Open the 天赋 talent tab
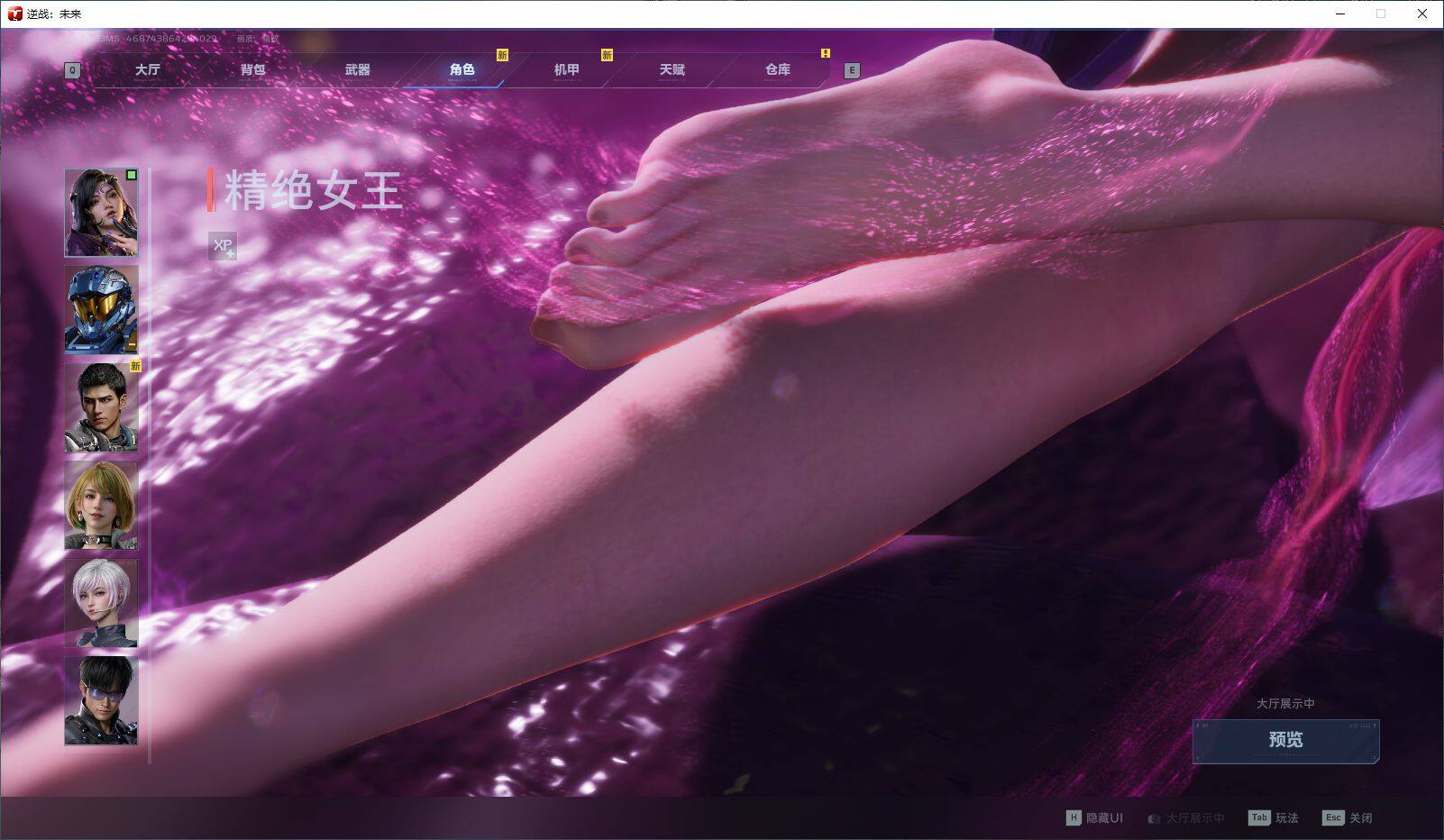Screen dimensions: 1444x840 tap(672, 69)
